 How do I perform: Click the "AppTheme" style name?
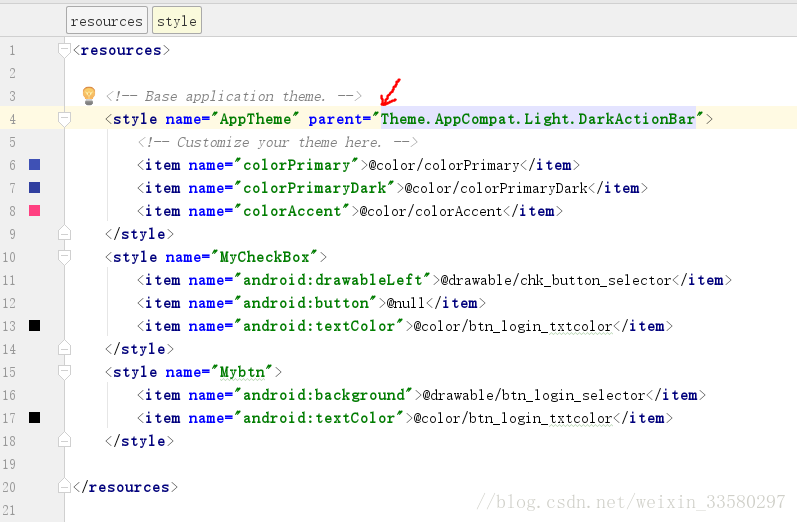255,119
